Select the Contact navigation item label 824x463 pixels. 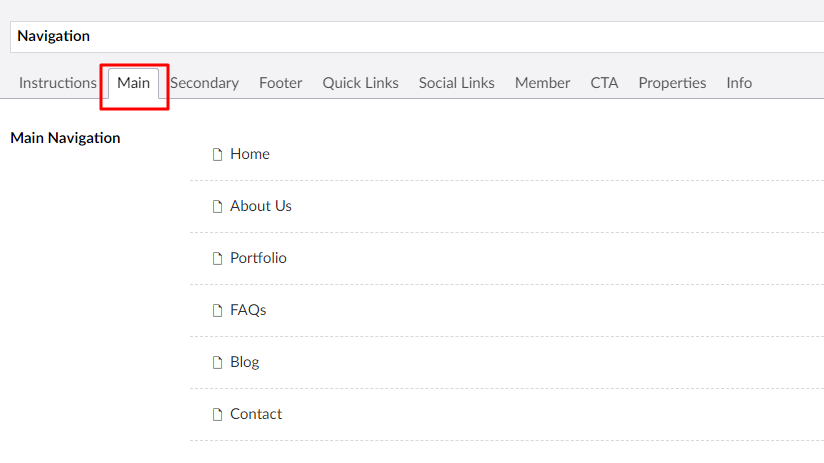[256, 414]
